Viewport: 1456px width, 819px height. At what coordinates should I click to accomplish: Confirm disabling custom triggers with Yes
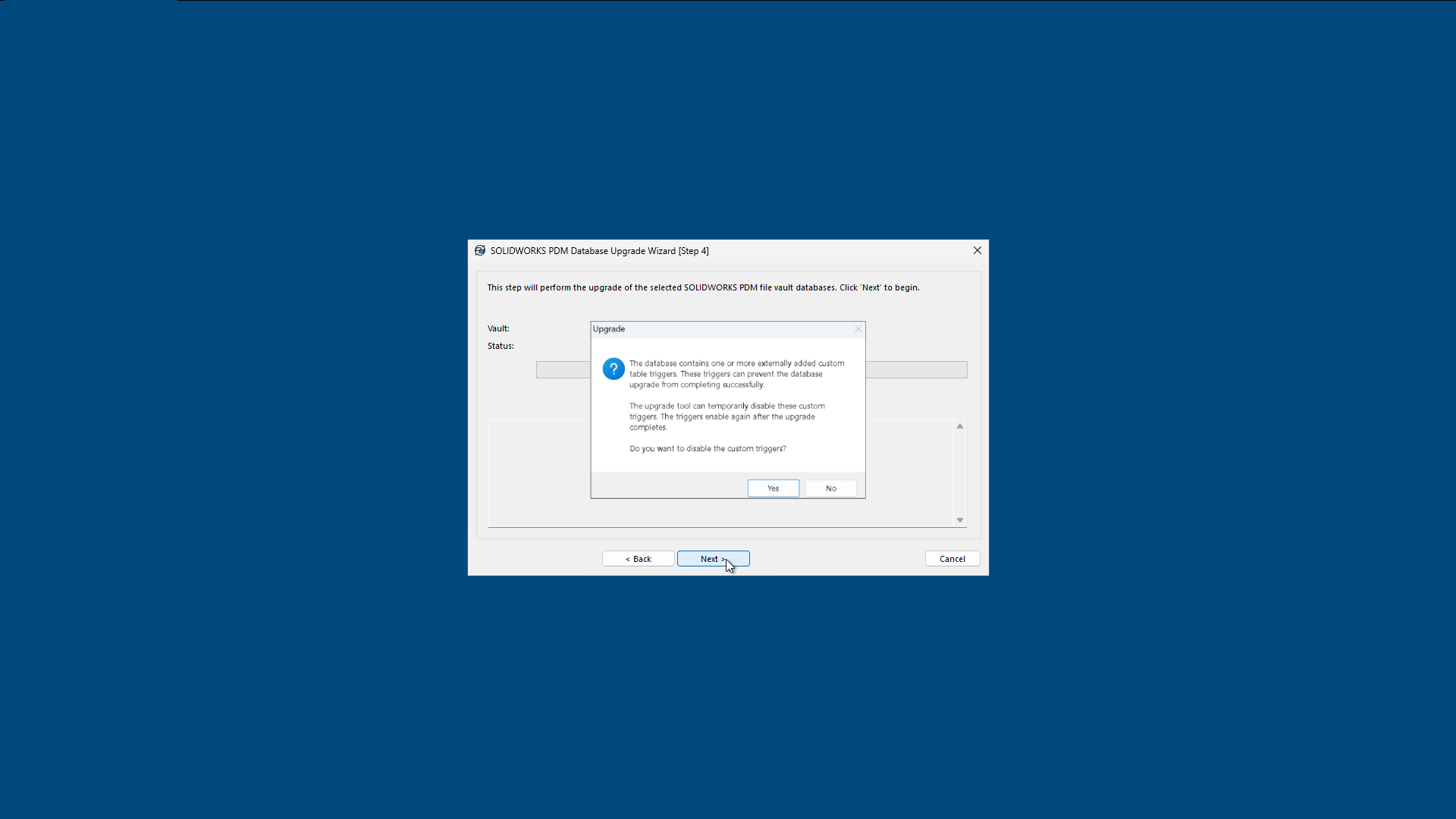[x=773, y=488]
